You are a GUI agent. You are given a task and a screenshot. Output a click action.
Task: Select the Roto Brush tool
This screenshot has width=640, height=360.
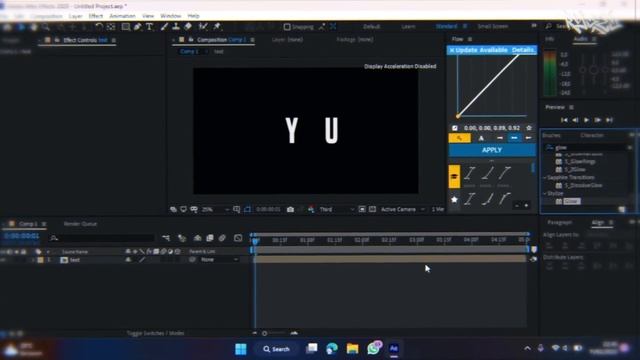203,27
